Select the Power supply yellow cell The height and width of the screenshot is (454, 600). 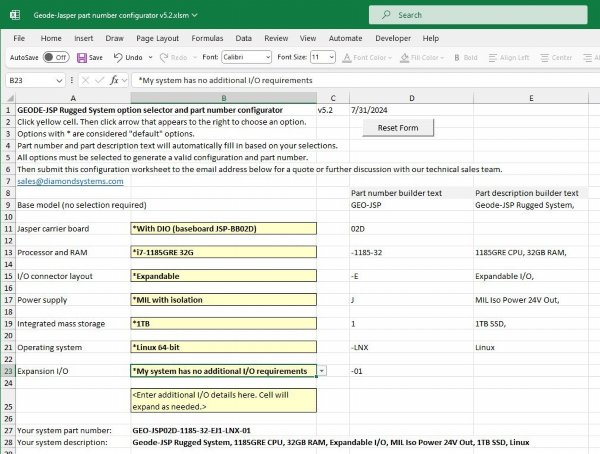(x=223, y=300)
